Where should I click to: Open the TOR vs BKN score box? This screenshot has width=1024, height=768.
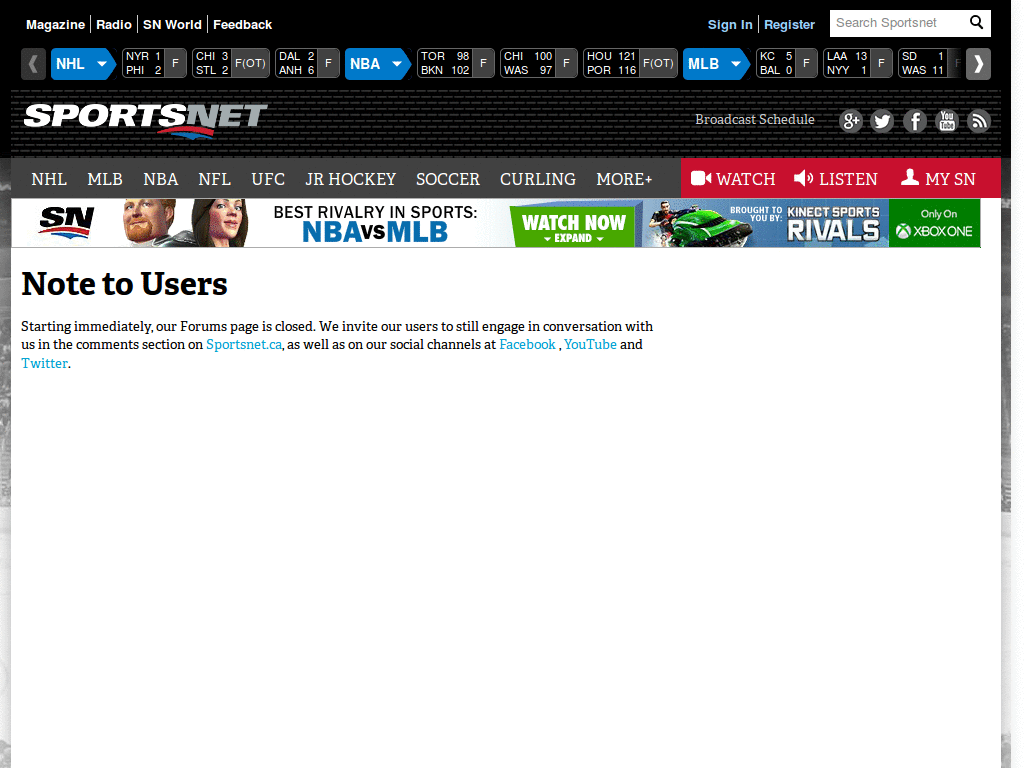[x=456, y=63]
